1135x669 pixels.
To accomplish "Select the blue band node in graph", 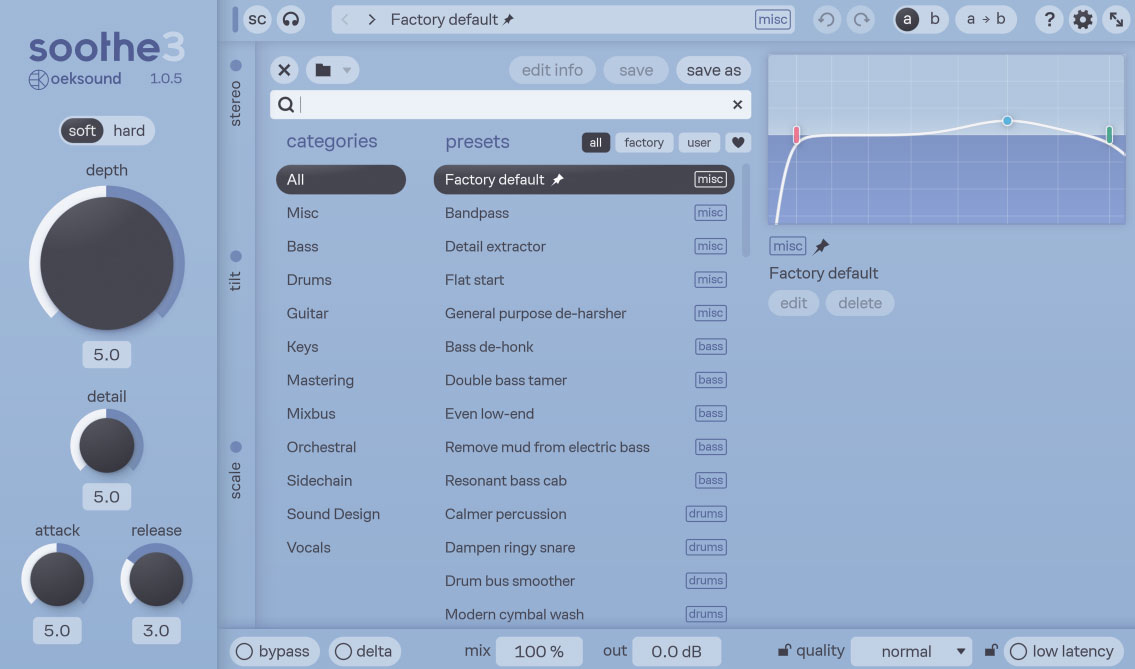I will pyautogui.click(x=1007, y=121).
